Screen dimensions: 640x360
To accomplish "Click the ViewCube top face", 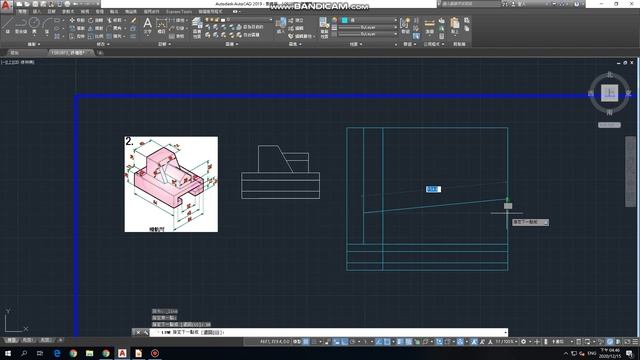I will click(x=609, y=93).
